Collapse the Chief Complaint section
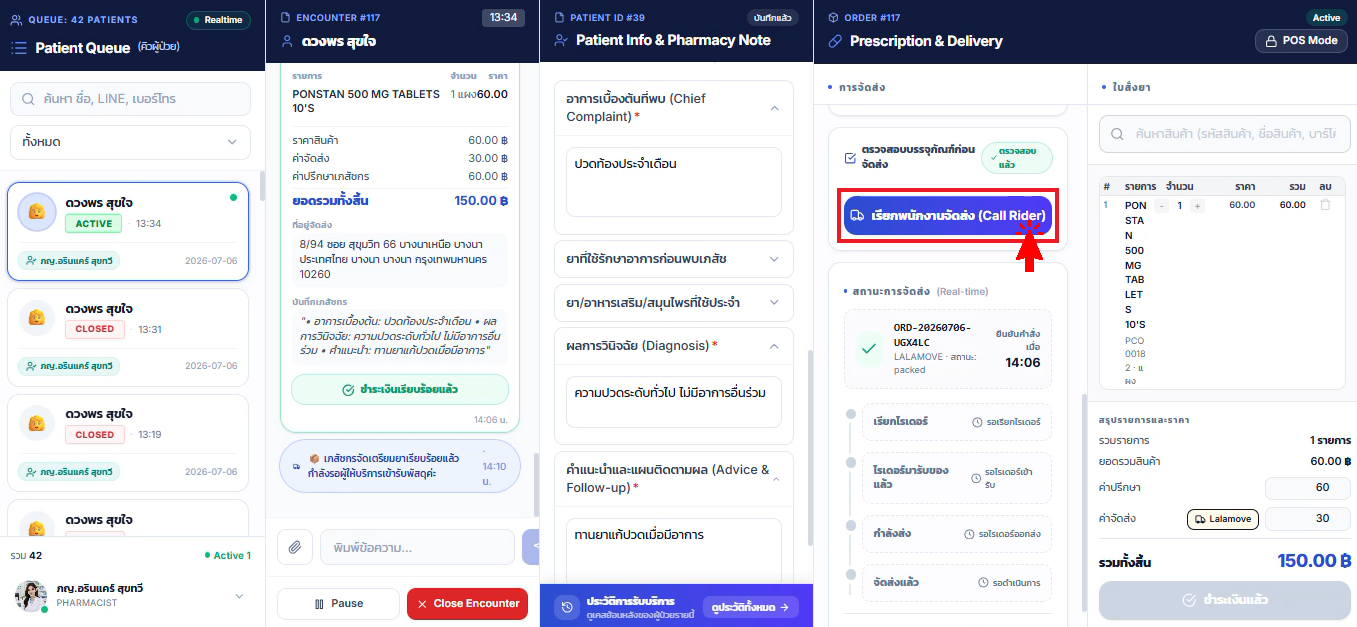 click(x=774, y=108)
